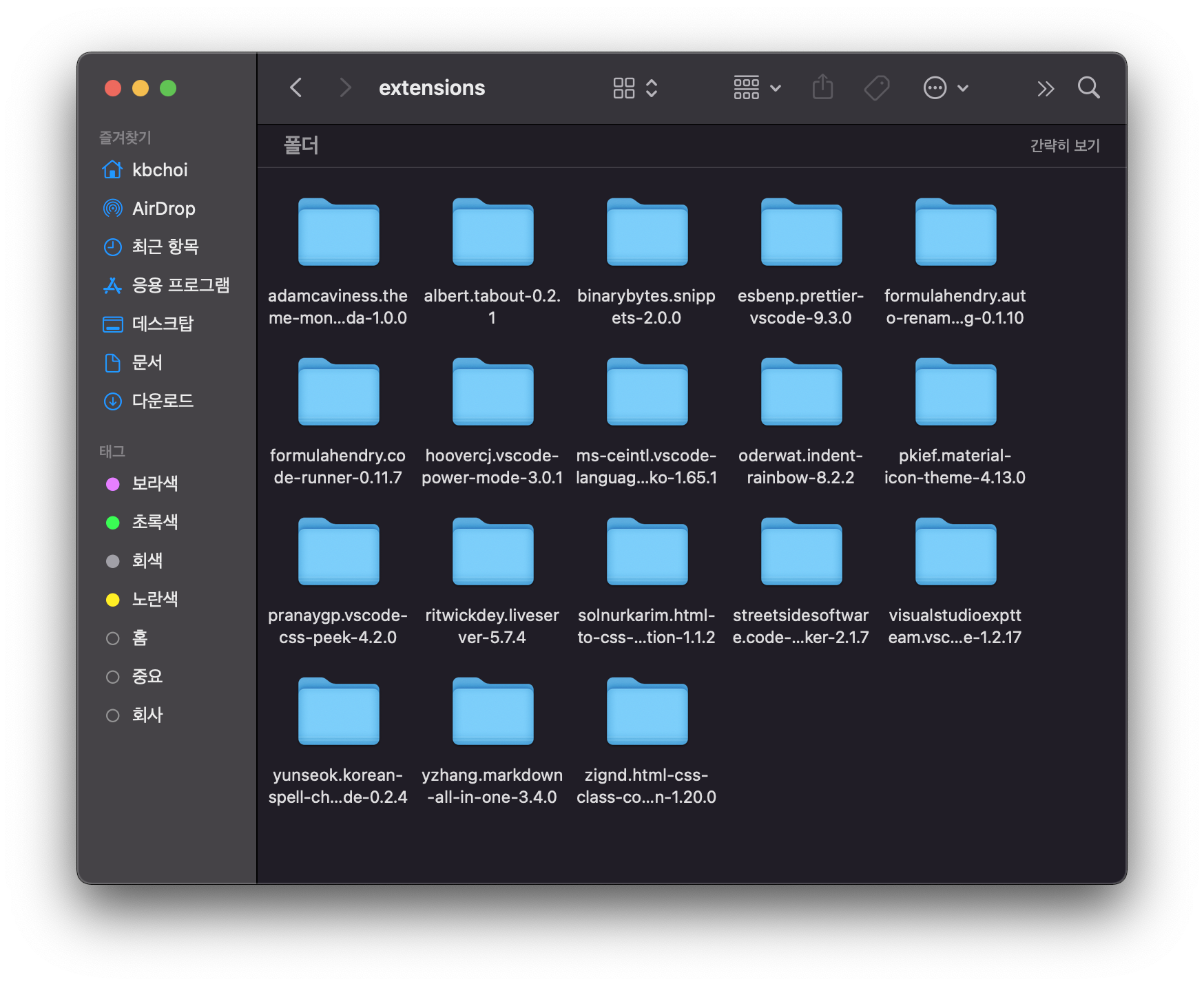Screen dimensions: 1204x986
Task: Click the Share icon in the toolbar
Action: pos(822,87)
